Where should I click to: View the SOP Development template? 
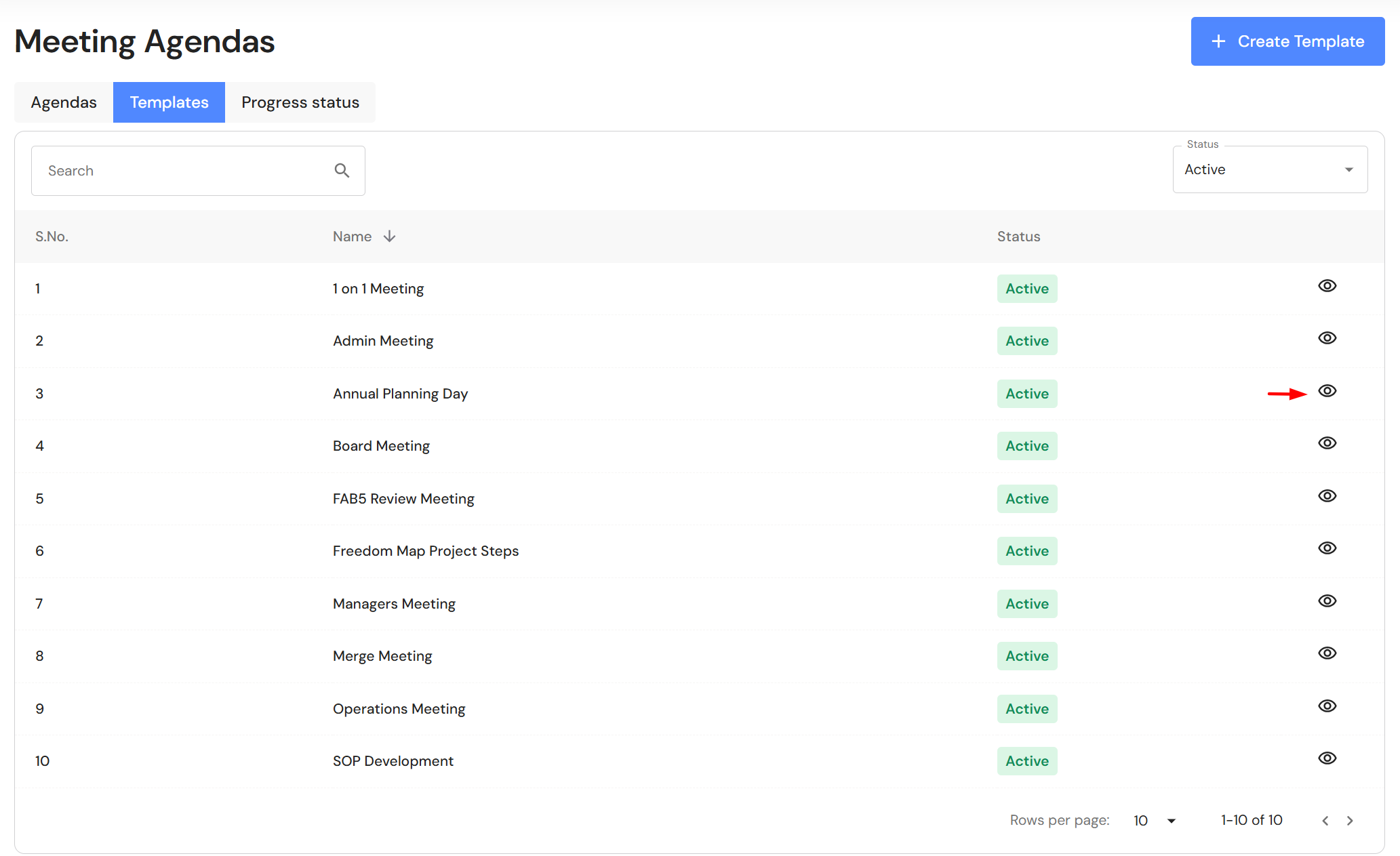(x=1327, y=758)
